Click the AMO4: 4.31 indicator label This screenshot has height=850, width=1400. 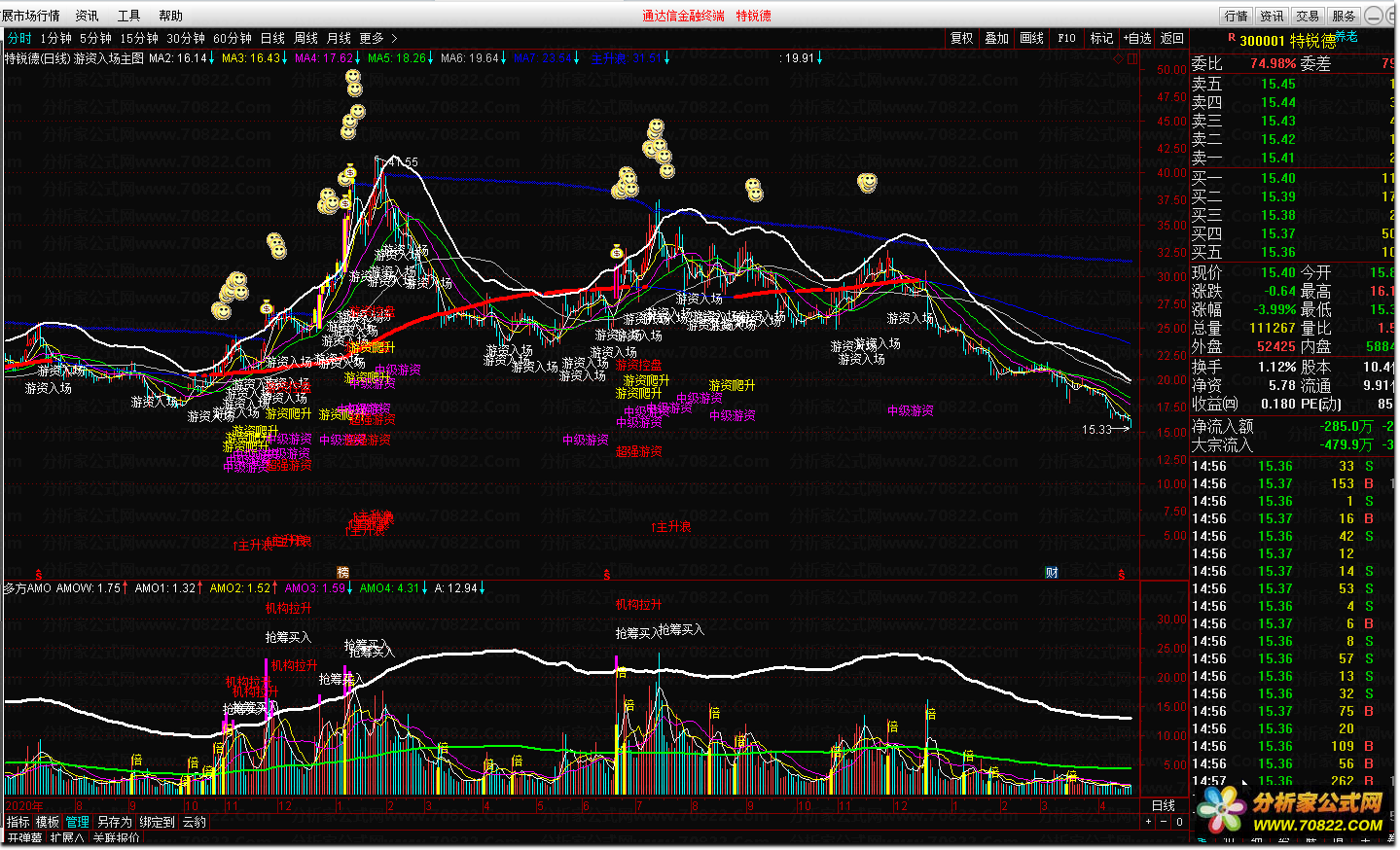[x=389, y=588]
